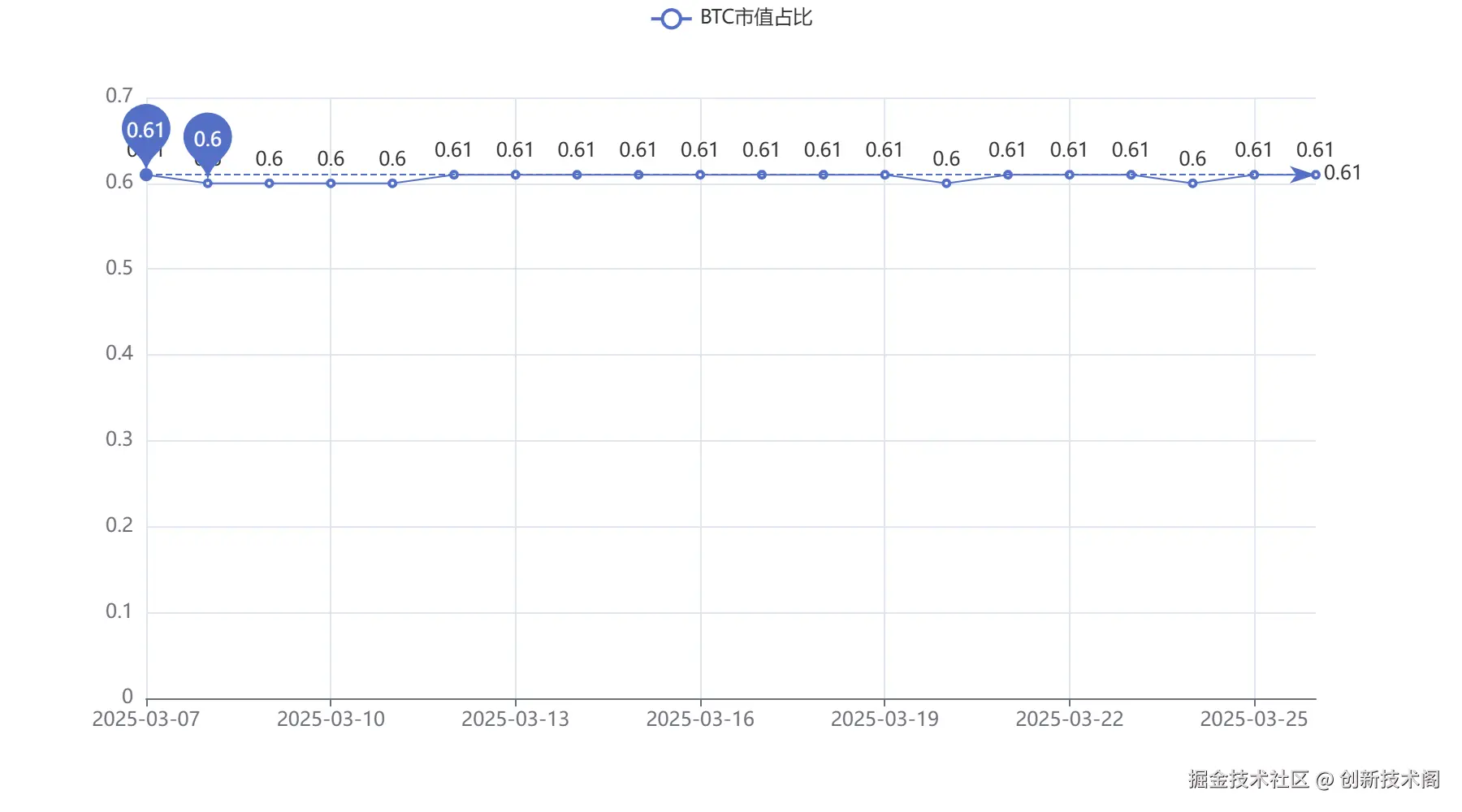Click the 2025-03-10 x-axis label
The height and width of the screenshot is (812, 1462).
[x=331, y=719]
